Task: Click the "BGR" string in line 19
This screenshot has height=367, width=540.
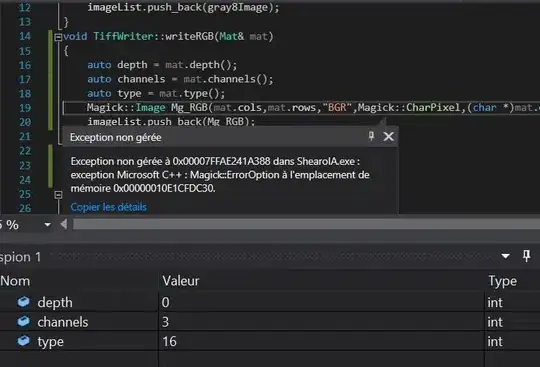Action: pos(337,107)
